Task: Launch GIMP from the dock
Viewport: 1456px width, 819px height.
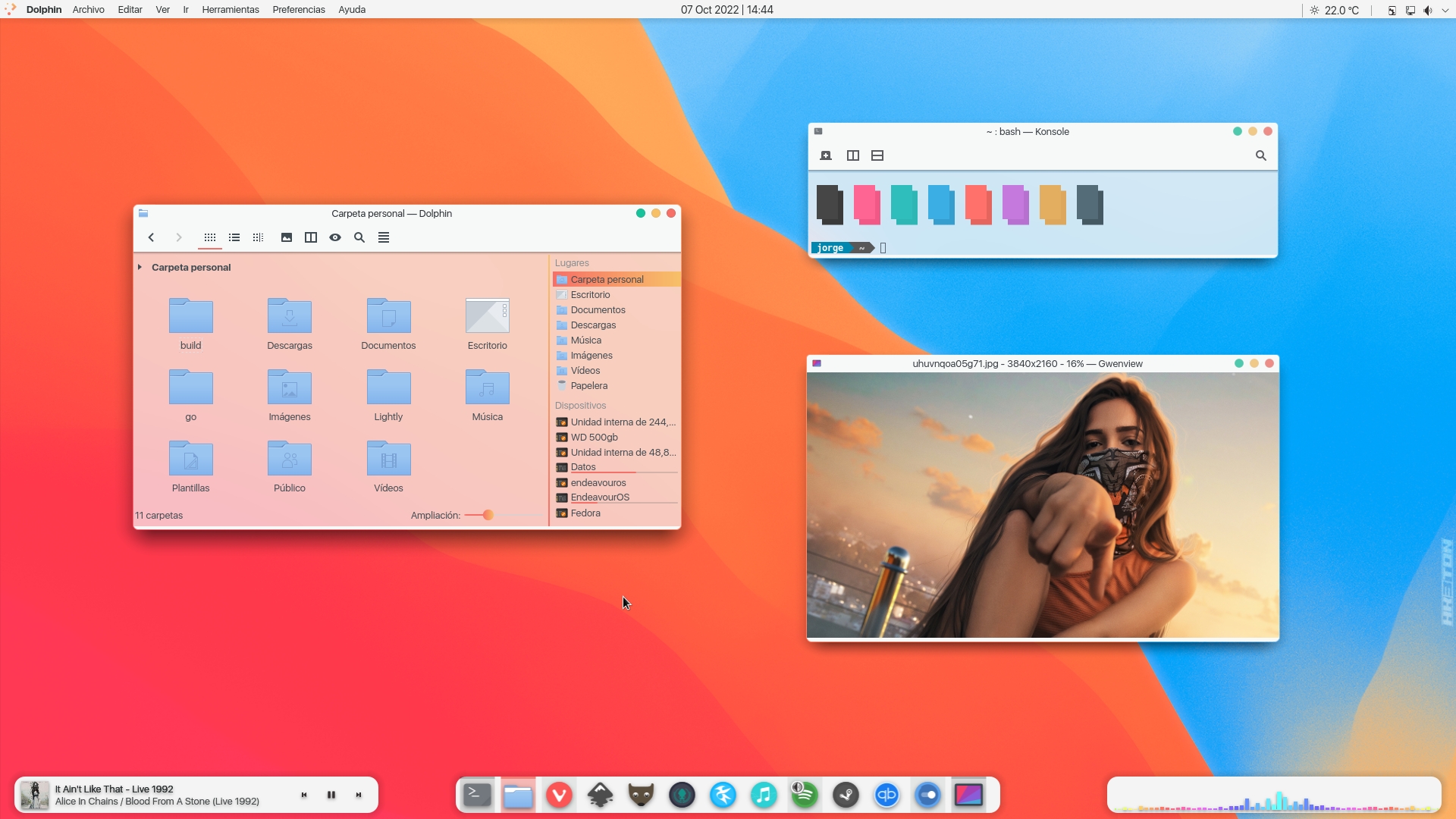Action: click(x=640, y=795)
